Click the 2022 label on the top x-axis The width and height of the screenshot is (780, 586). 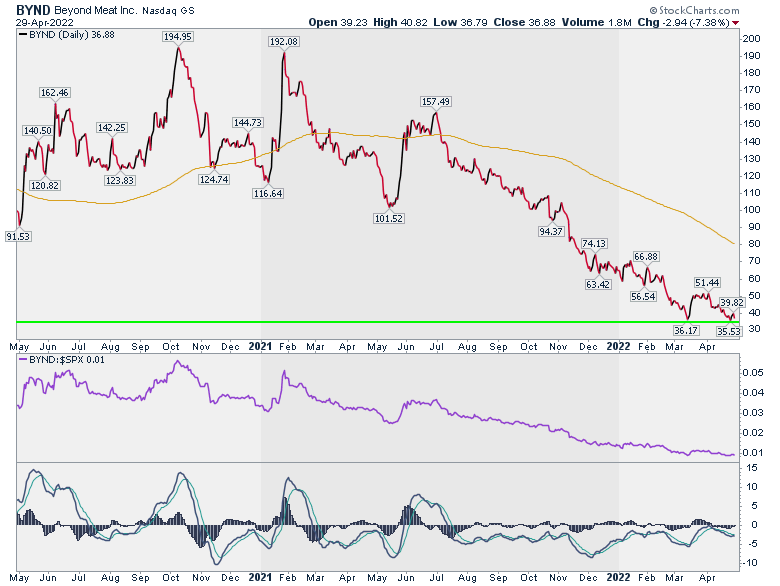tap(618, 346)
